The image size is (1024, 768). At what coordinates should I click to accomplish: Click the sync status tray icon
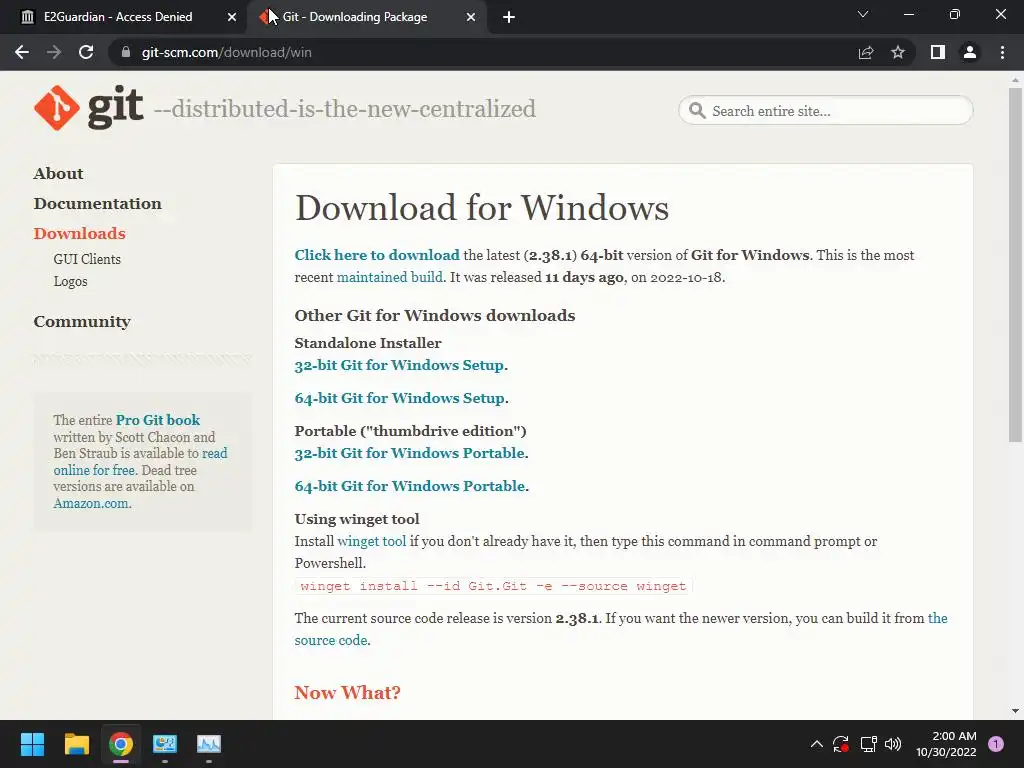coord(840,744)
